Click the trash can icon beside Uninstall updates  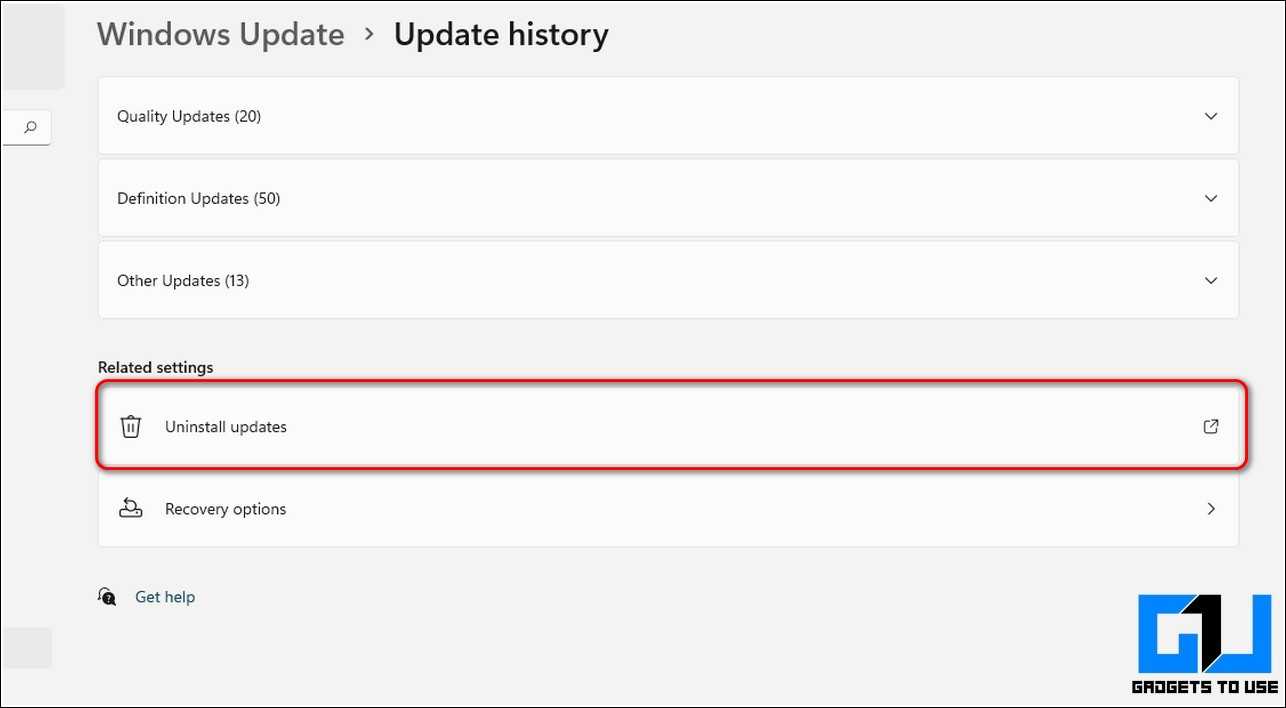130,427
